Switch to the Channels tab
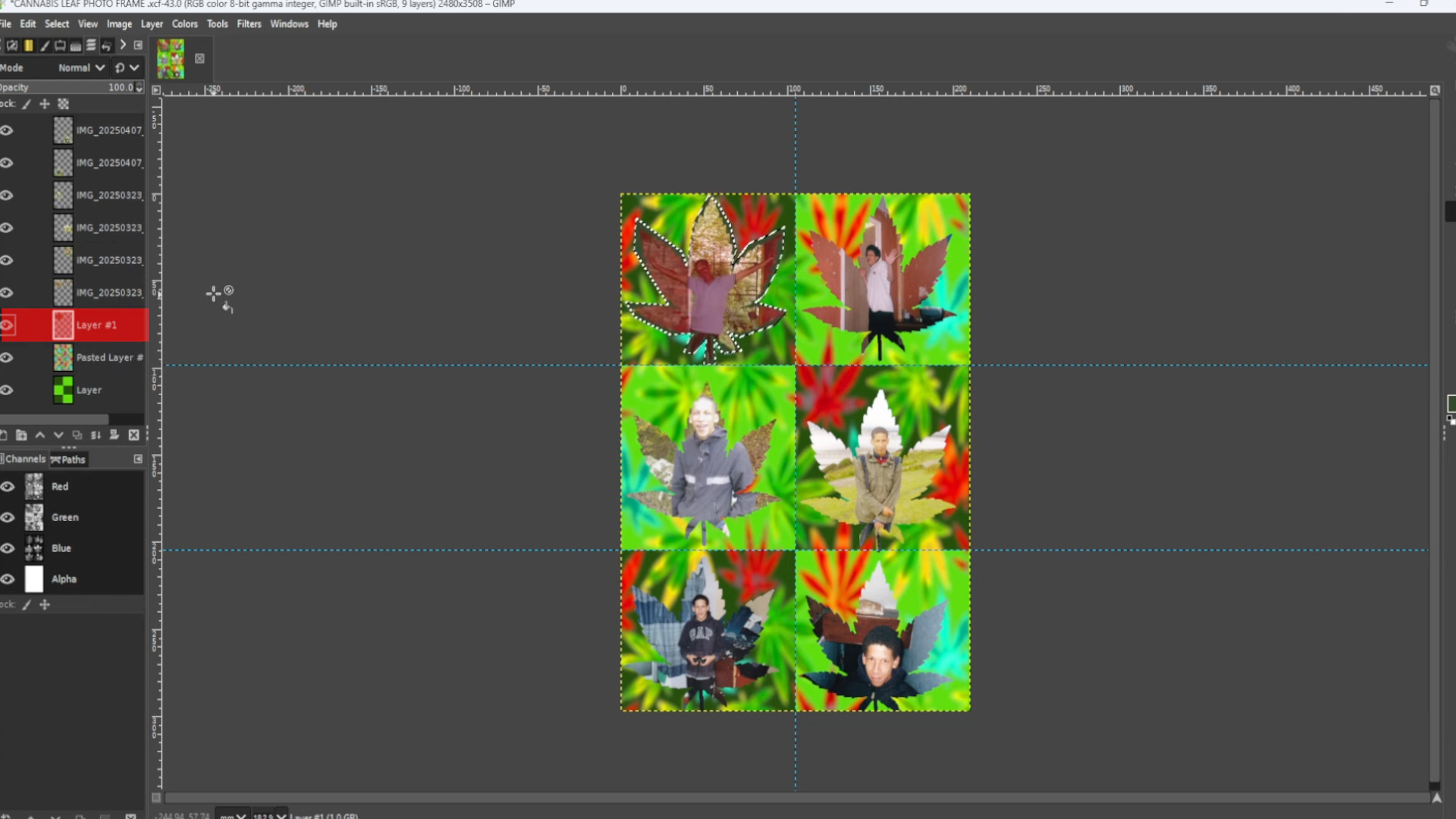1456x819 pixels. (x=24, y=459)
